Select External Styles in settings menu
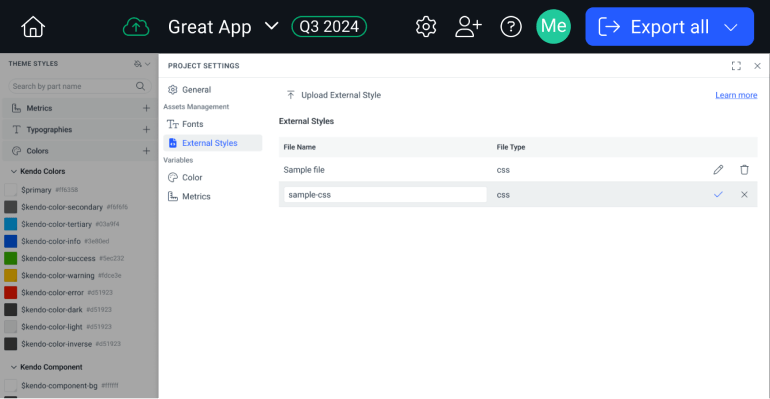Screen dimensions: 770x399 pyautogui.click(x=213, y=143)
